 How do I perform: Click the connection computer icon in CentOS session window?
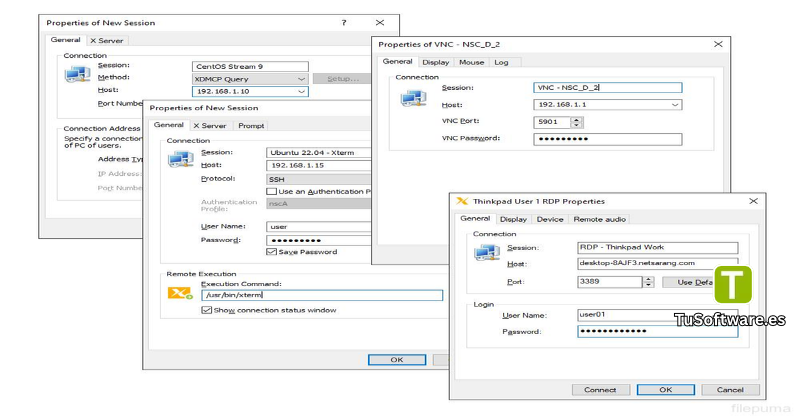pos(78,75)
